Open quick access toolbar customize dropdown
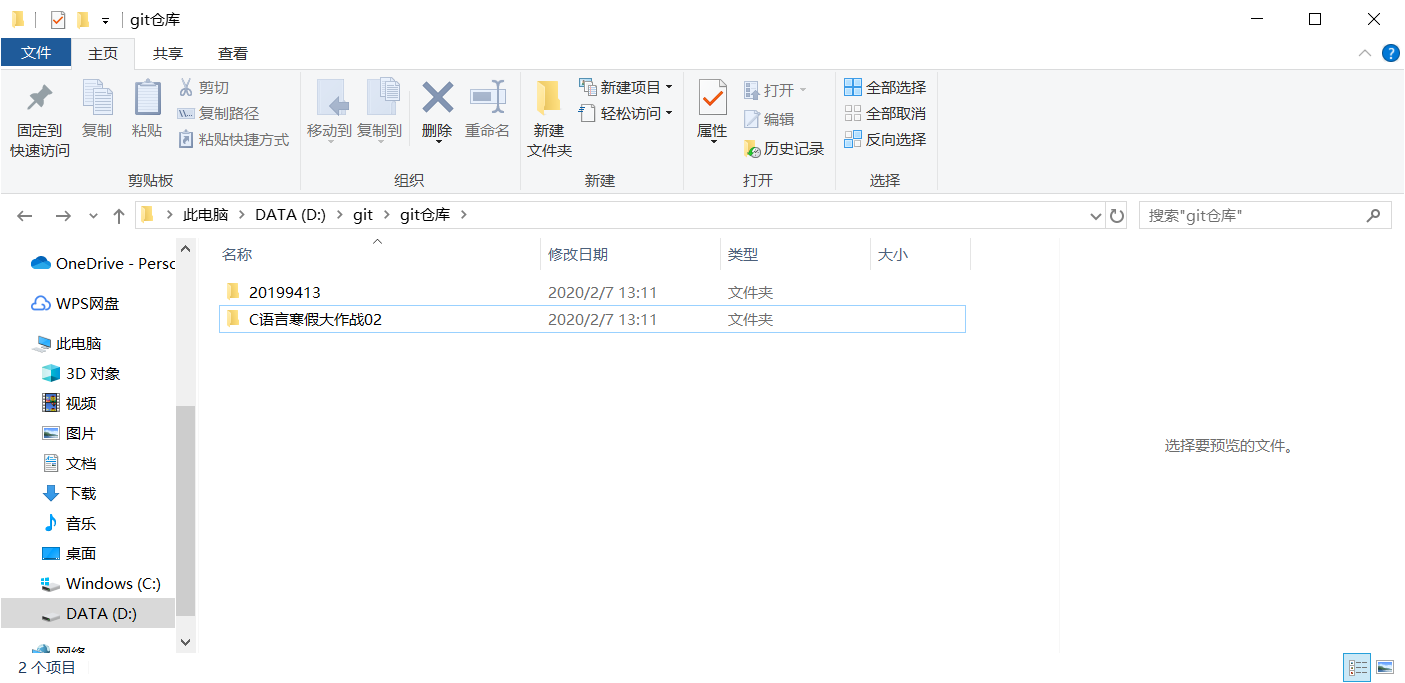 (x=105, y=21)
